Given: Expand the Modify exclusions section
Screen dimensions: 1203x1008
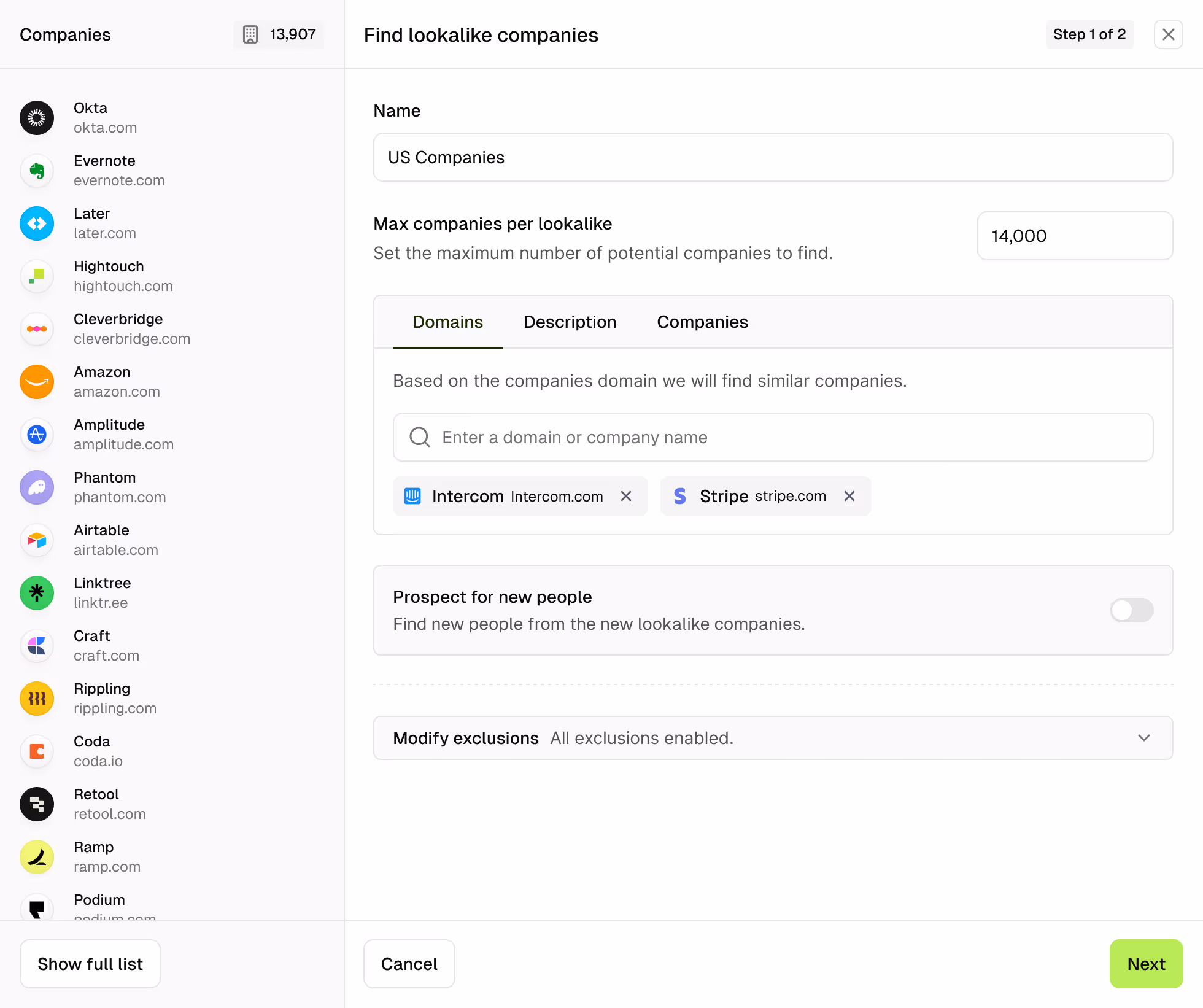Looking at the screenshot, I should point(773,738).
